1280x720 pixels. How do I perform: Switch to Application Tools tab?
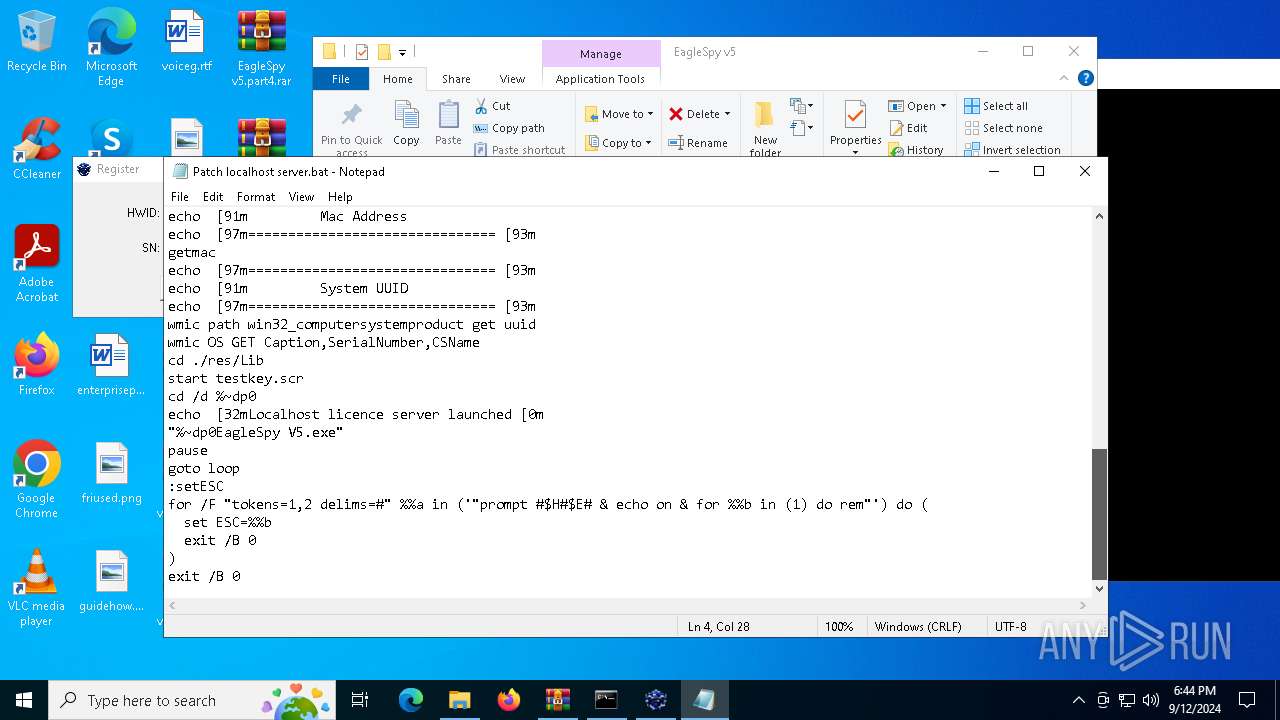coord(600,79)
